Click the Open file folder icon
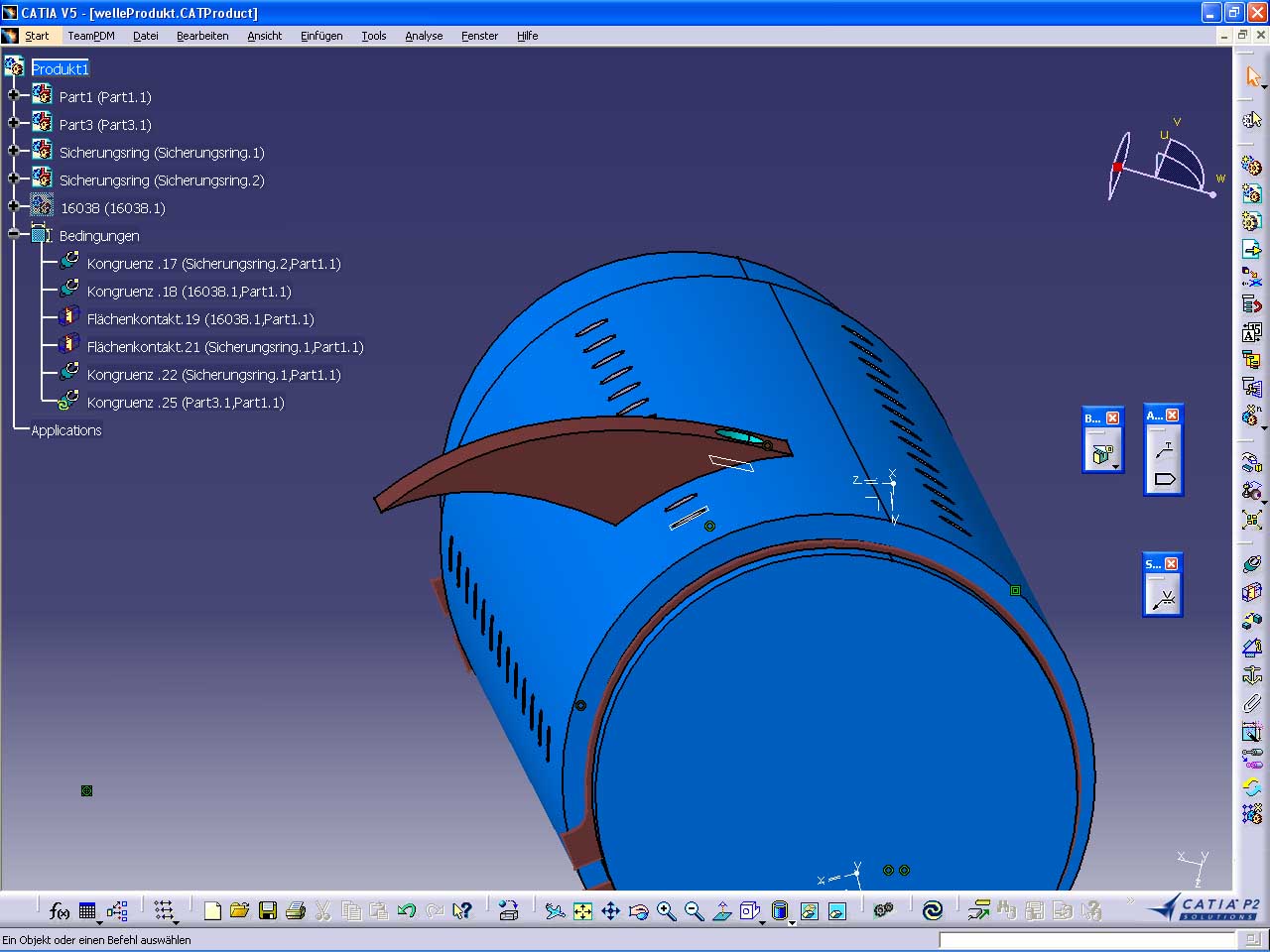 click(239, 910)
